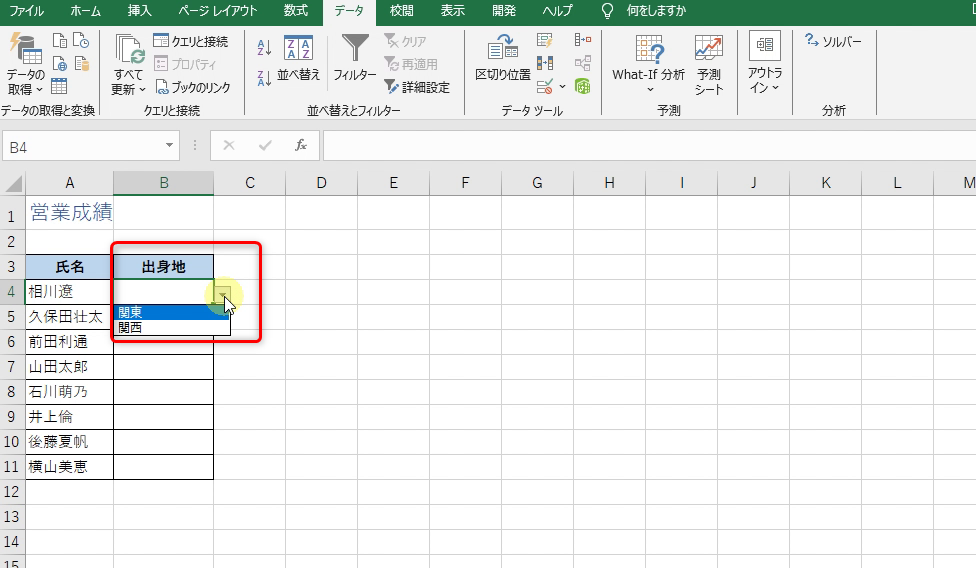This screenshot has height=568, width=976.
Task: Open the 数式 ribbon tab
Action: coord(295,11)
